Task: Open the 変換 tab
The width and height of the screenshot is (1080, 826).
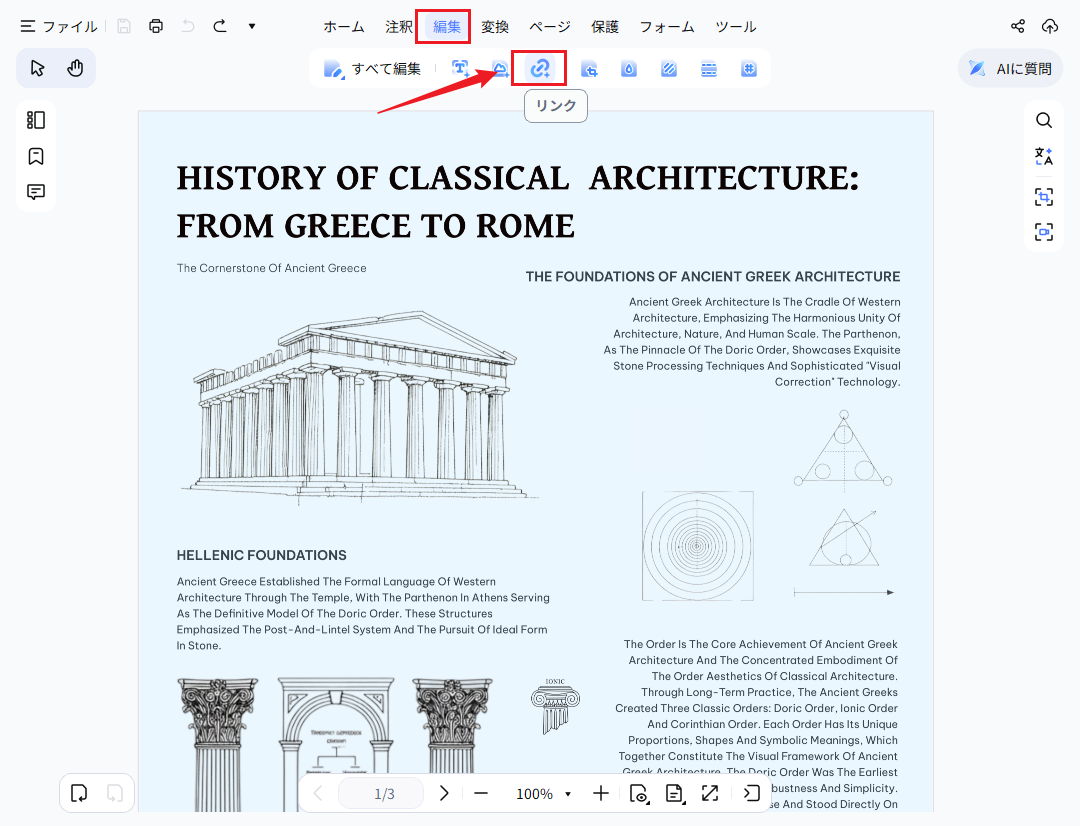Action: point(495,27)
